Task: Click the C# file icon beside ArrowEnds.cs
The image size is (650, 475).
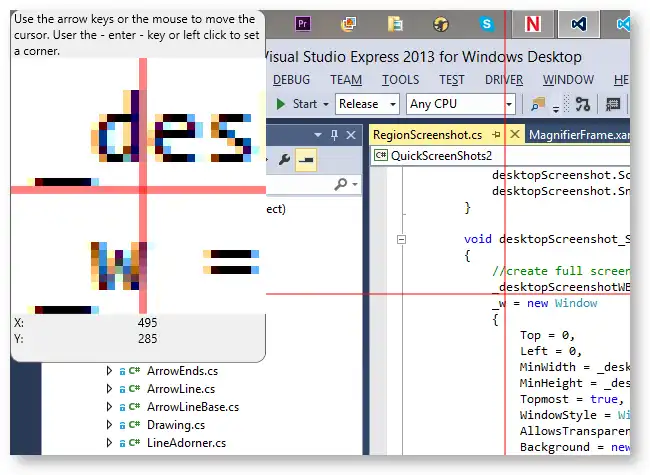Action: [134, 371]
